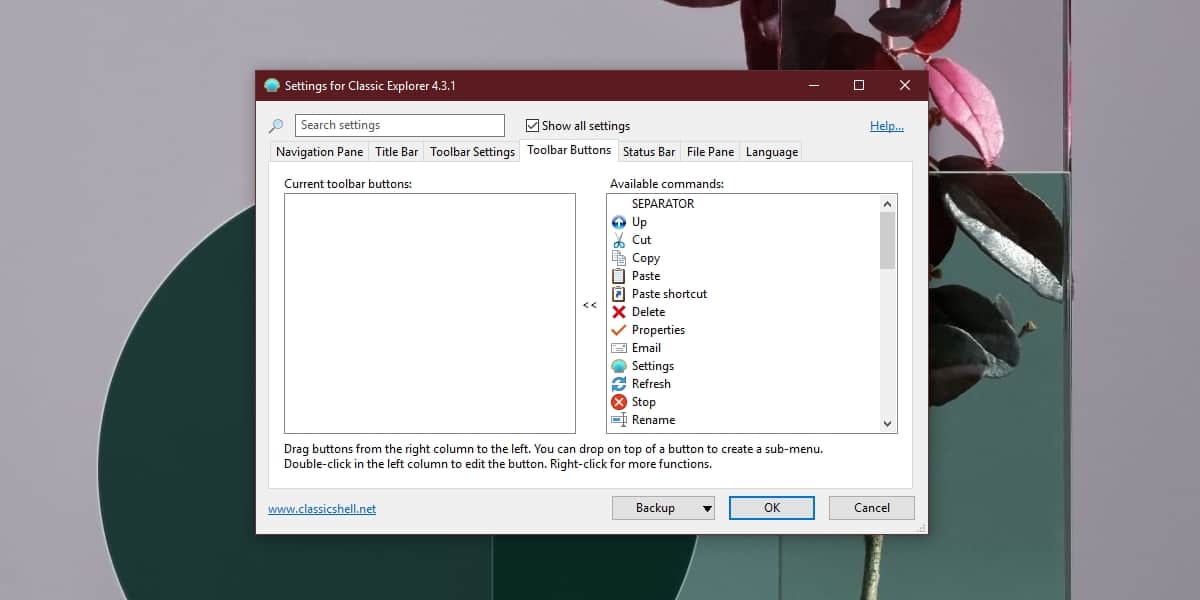Switch to the Navigation Pane tab
This screenshot has width=1200, height=600.
(x=319, y=152)
